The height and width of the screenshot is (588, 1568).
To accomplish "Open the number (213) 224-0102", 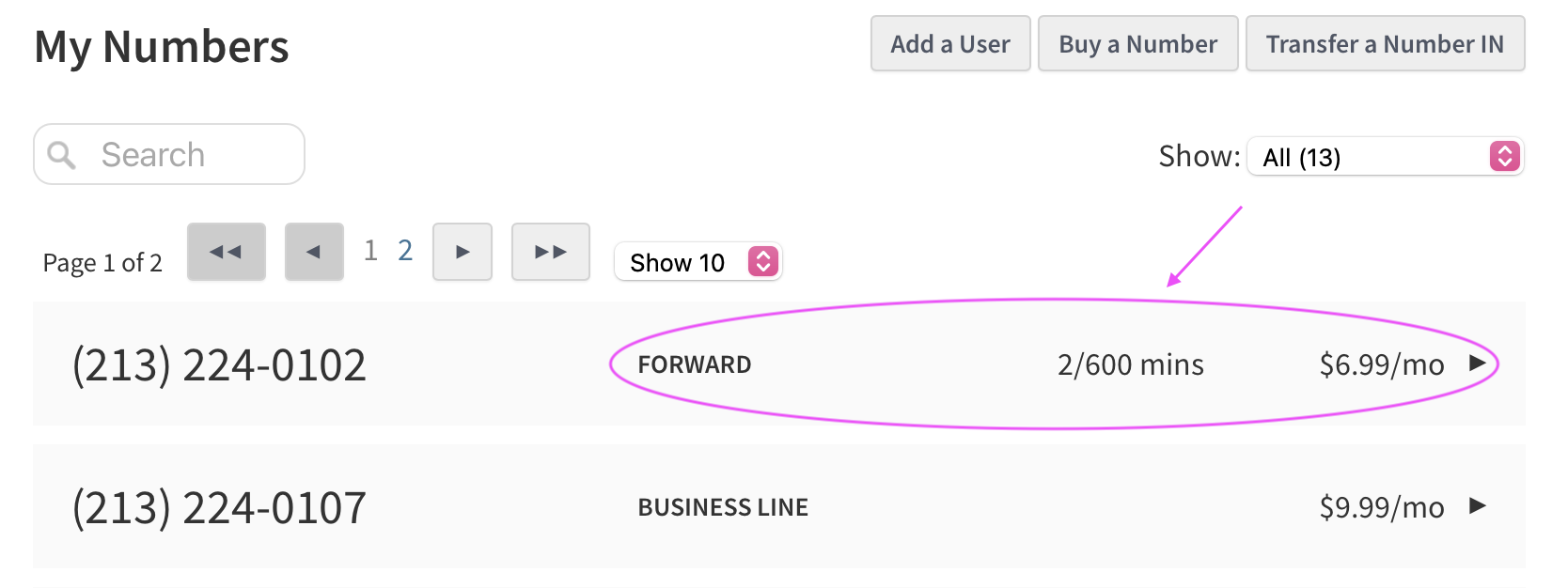I will (x=219, y=365).
